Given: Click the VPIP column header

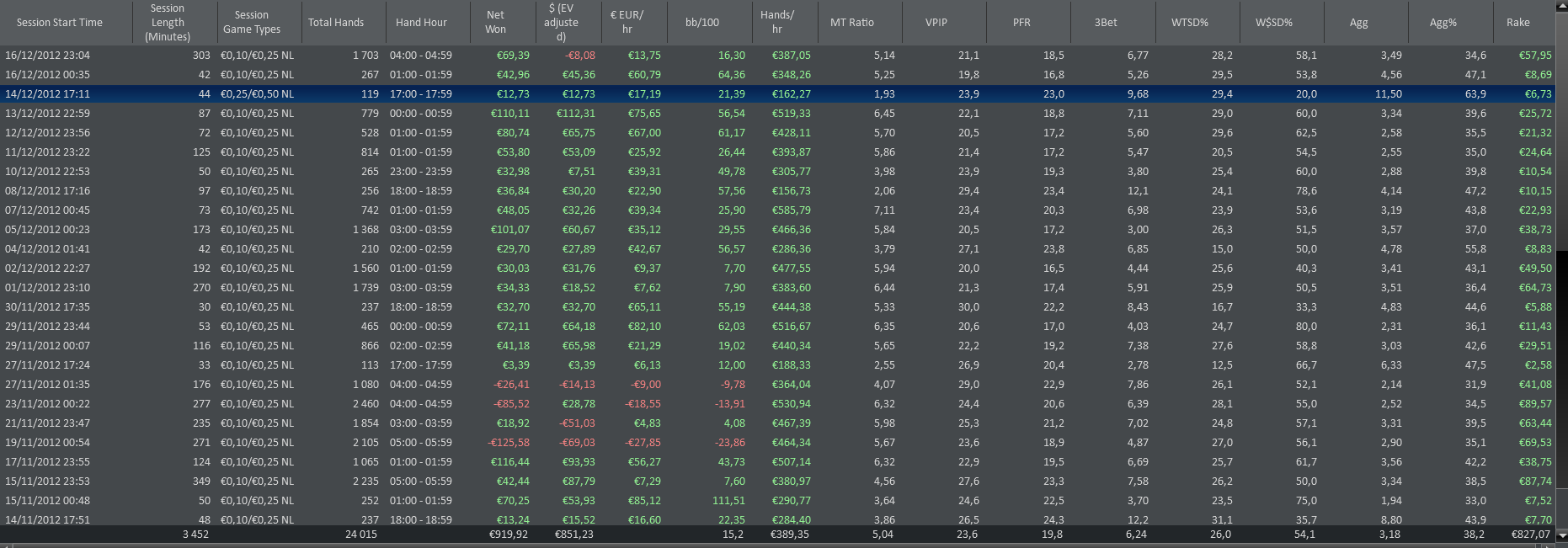Looking at the screenshot, I should pyautogui.click(x=936, y=23).
